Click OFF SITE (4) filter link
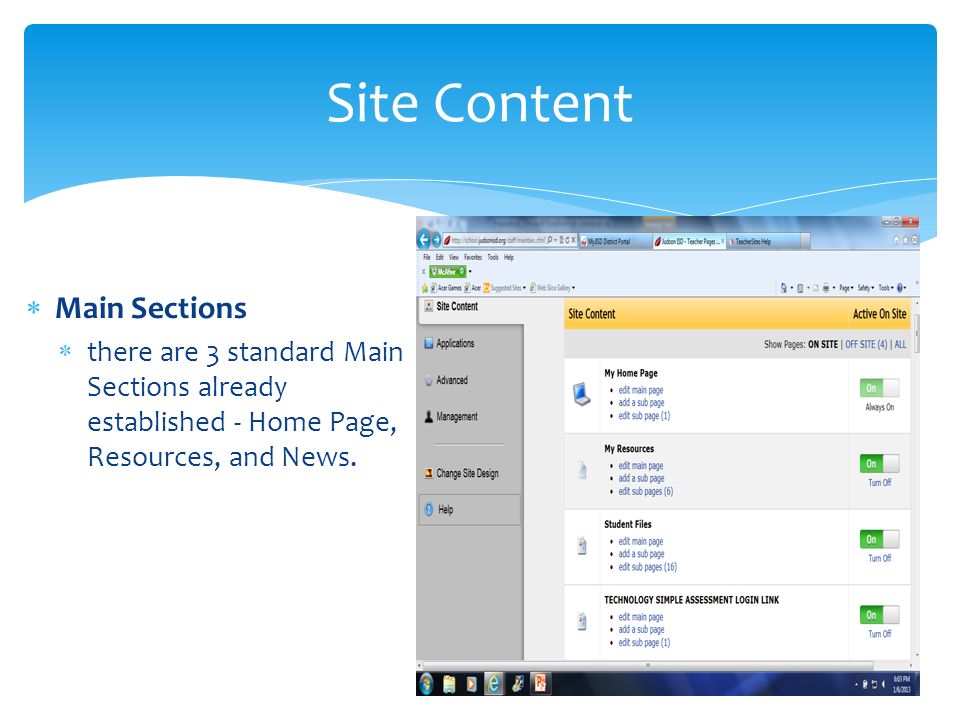 pos(866,345)
